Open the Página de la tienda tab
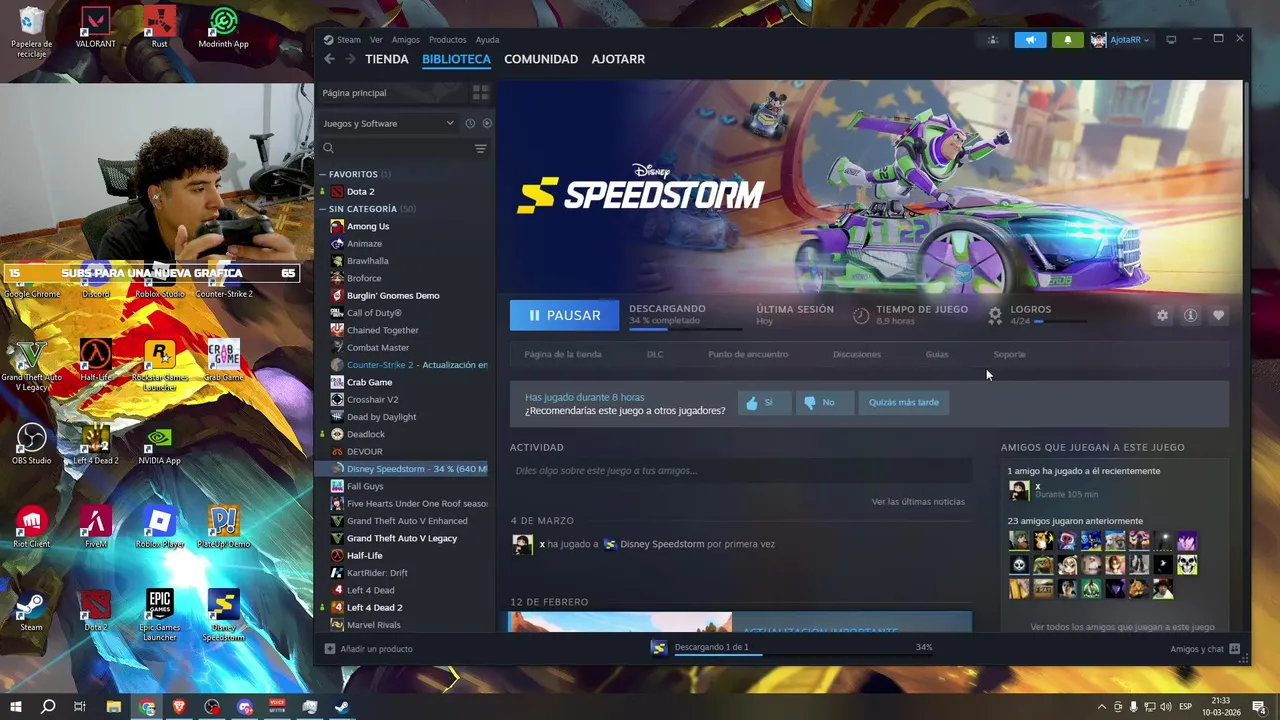 tap(563, 354)
